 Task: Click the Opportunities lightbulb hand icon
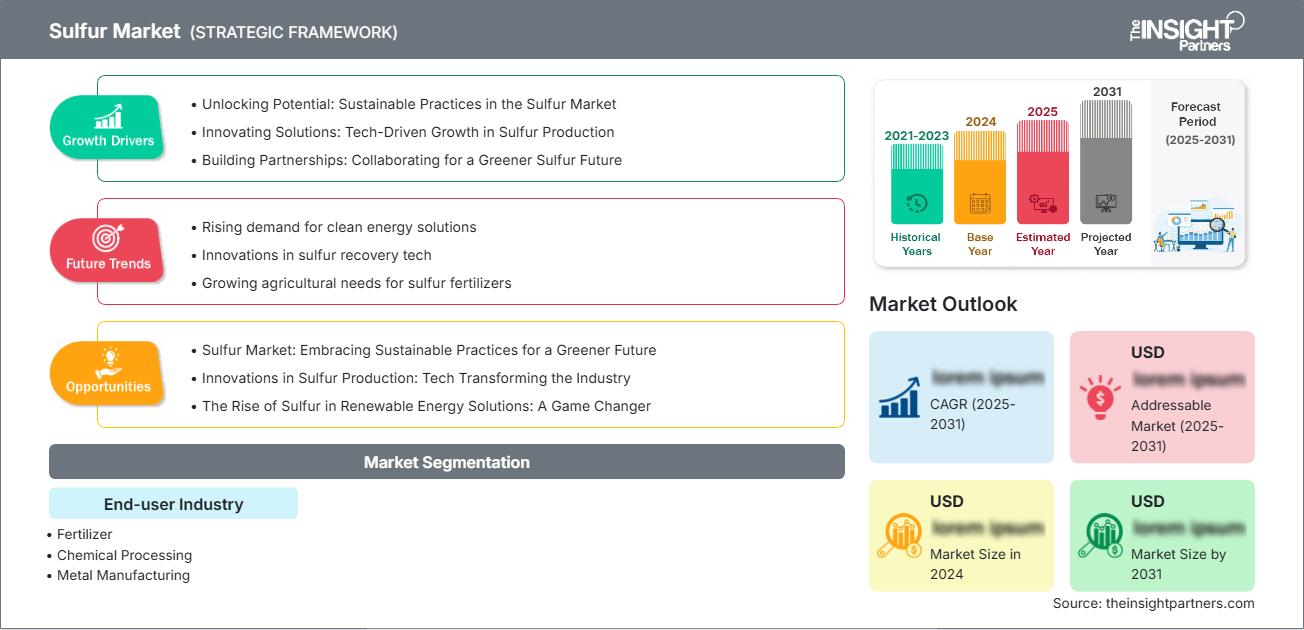108,362
